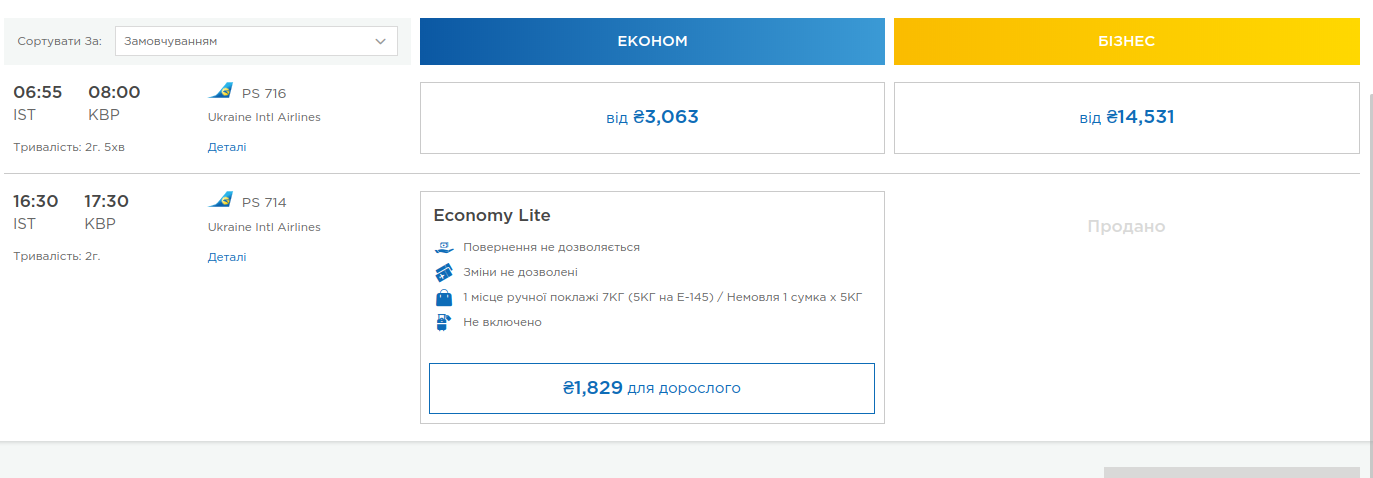The image size is (1373, 478).
Task: Click the airline logo beside PS 716
Action: pyautogui.click(x=220, y=92)
